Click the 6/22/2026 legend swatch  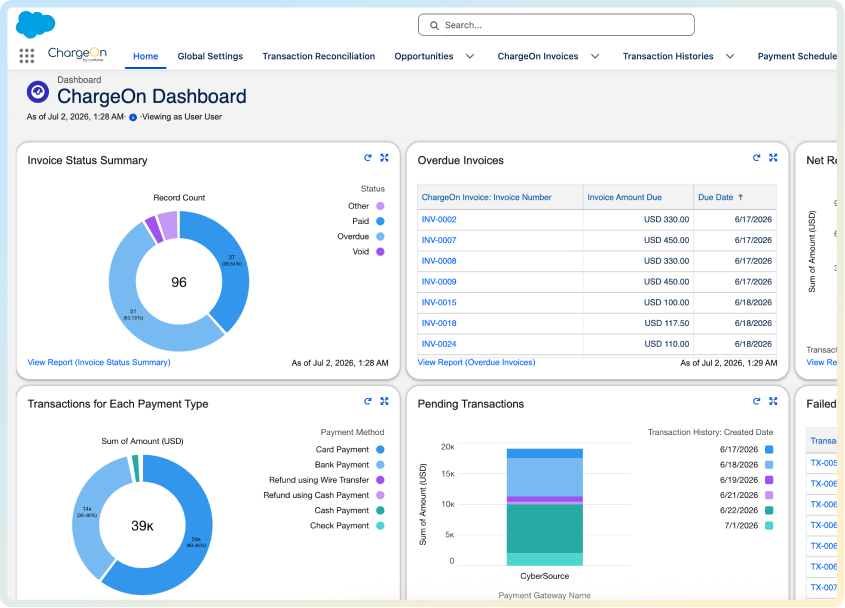tap(769, 510)
